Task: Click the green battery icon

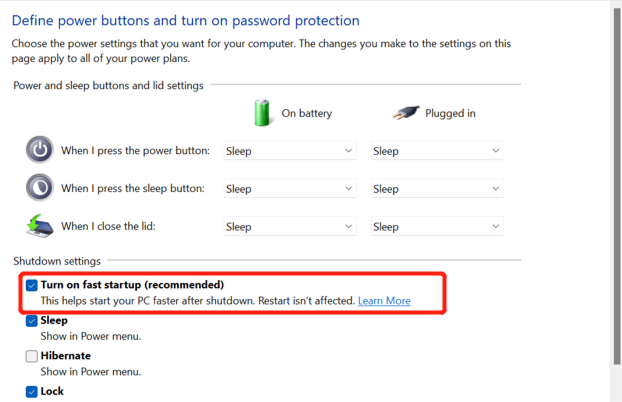Action: tap(263, 112)
